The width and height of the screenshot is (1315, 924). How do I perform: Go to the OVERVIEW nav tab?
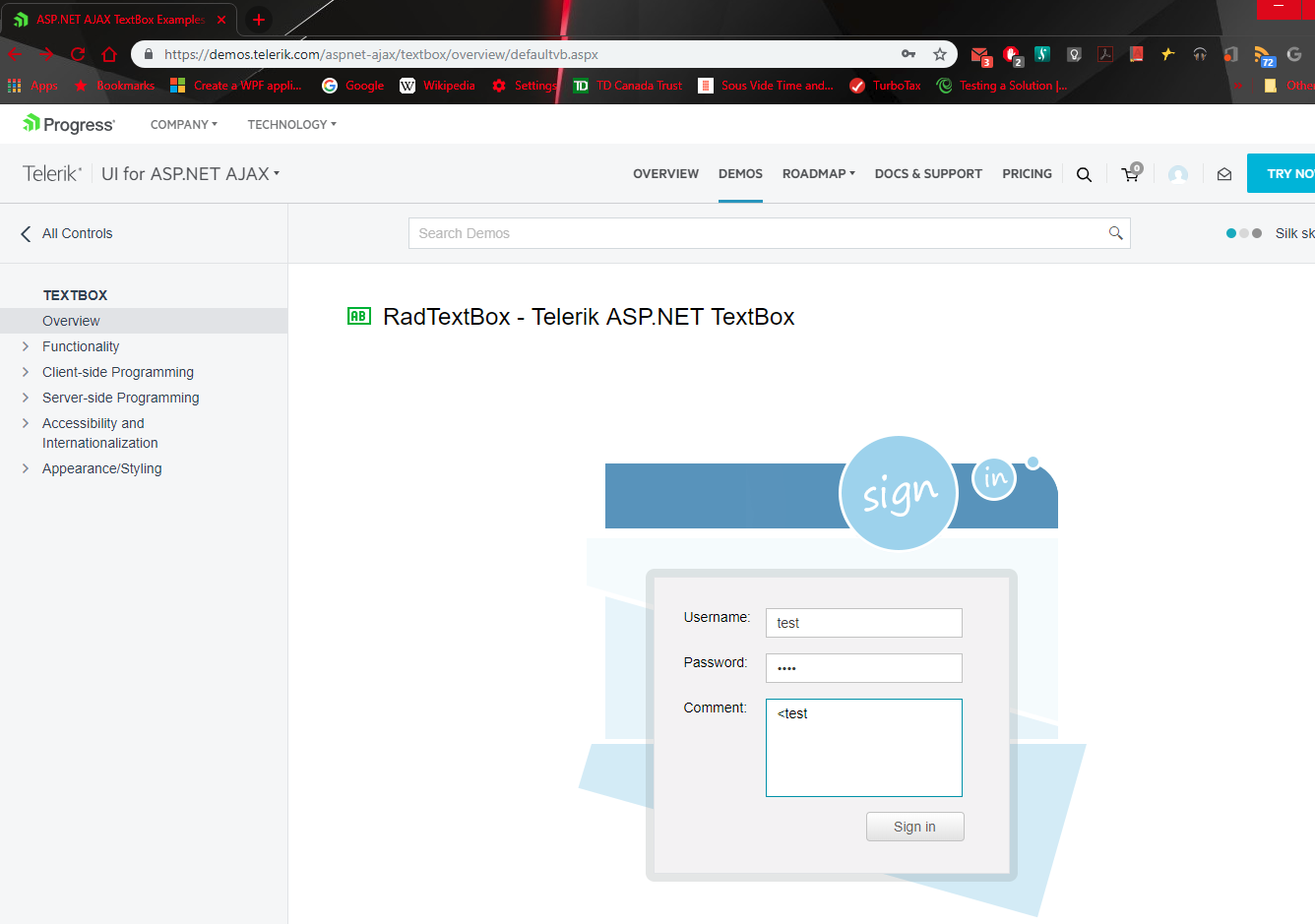pyautogui.click(x=666, y=174)
